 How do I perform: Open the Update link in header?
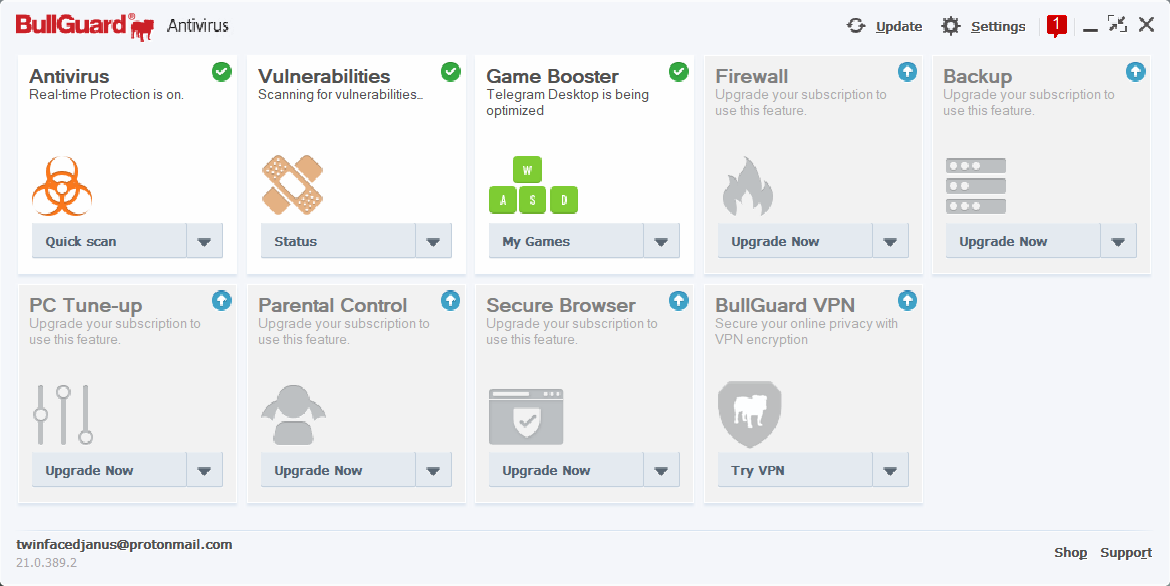(899, 26)
